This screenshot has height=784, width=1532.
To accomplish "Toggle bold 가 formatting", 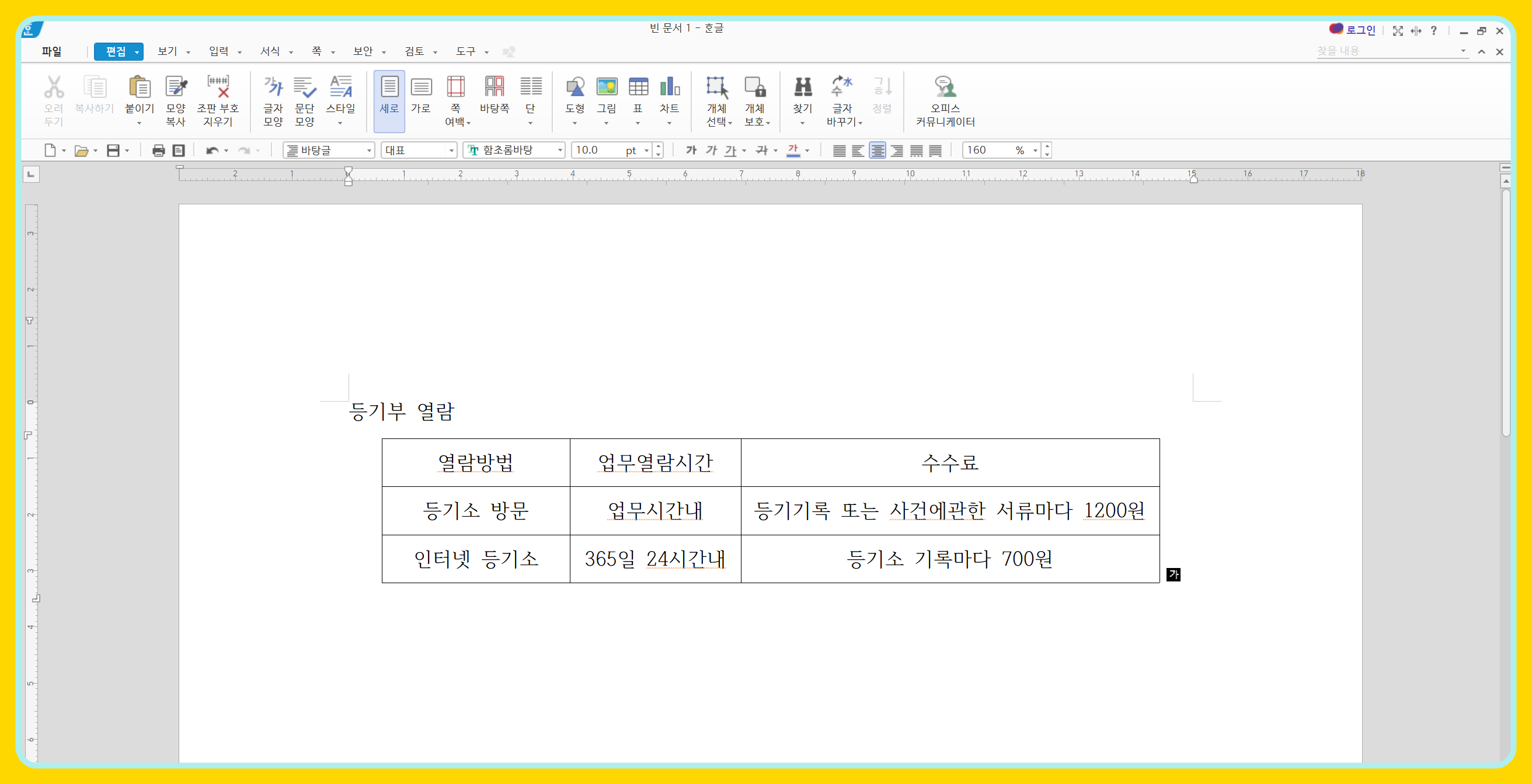I will 691,151.
